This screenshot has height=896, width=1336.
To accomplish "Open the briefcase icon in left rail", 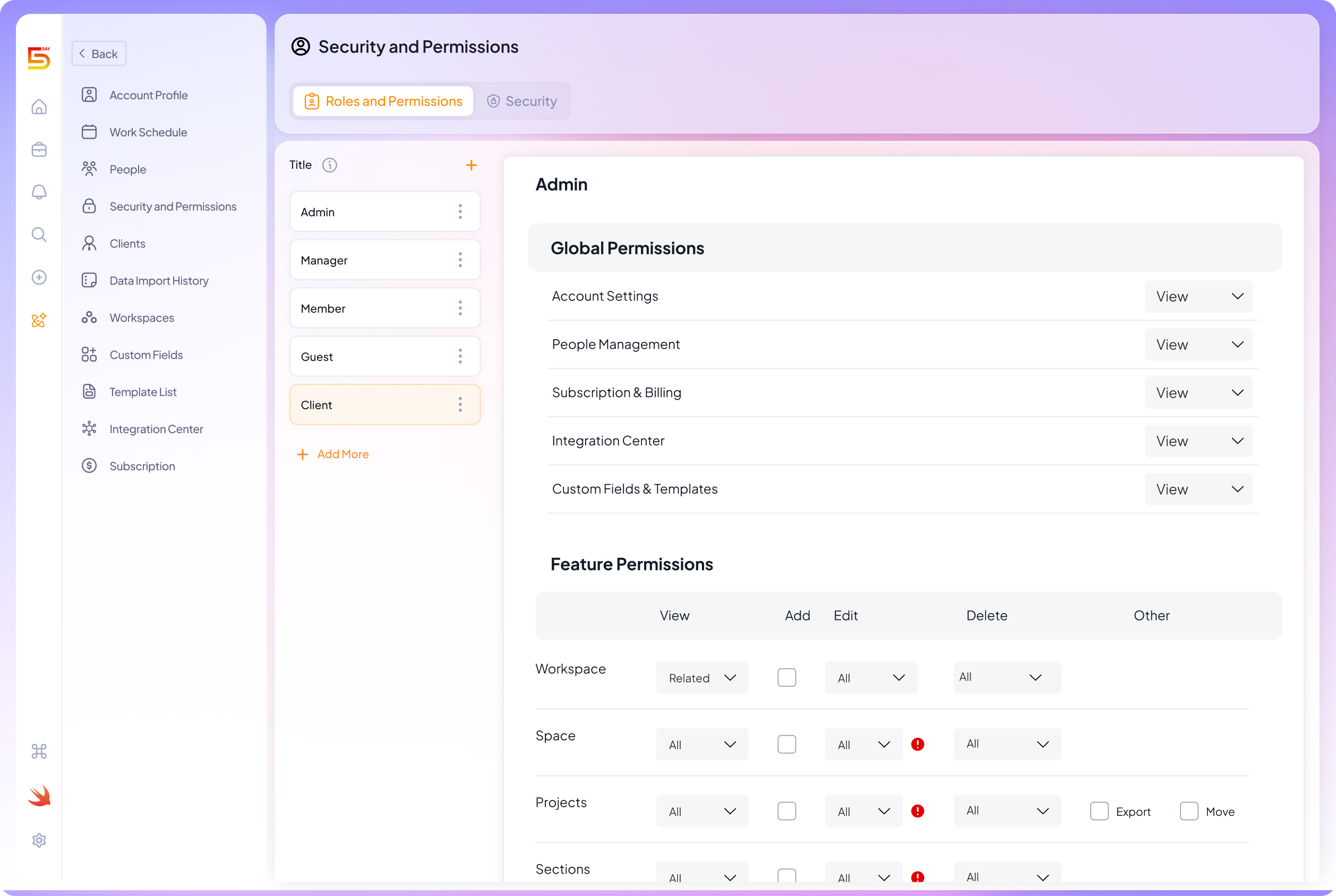I will [39, 149].
